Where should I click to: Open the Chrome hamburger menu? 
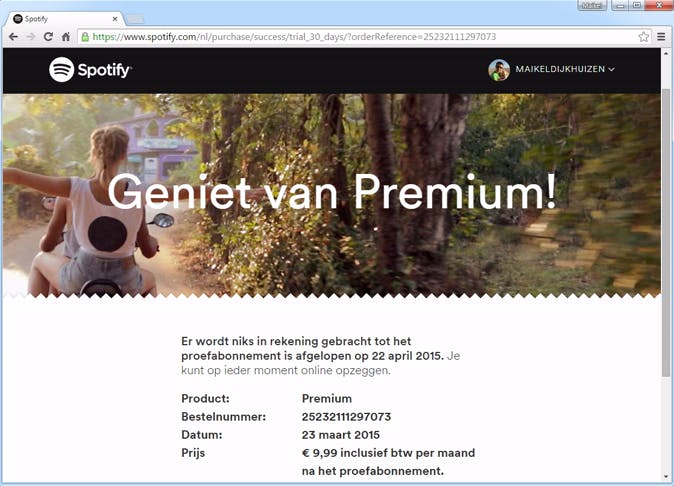coord(661,37)
